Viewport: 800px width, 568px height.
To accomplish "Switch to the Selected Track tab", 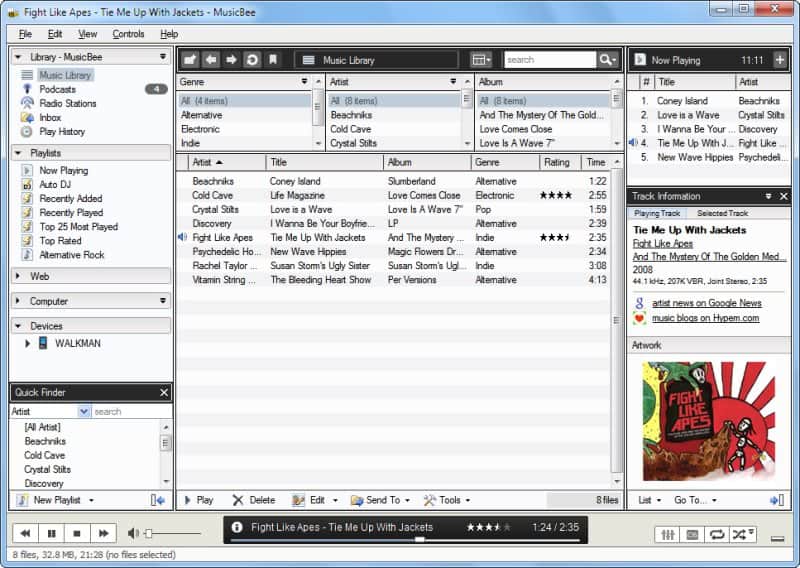I will [x=723, y=214].
